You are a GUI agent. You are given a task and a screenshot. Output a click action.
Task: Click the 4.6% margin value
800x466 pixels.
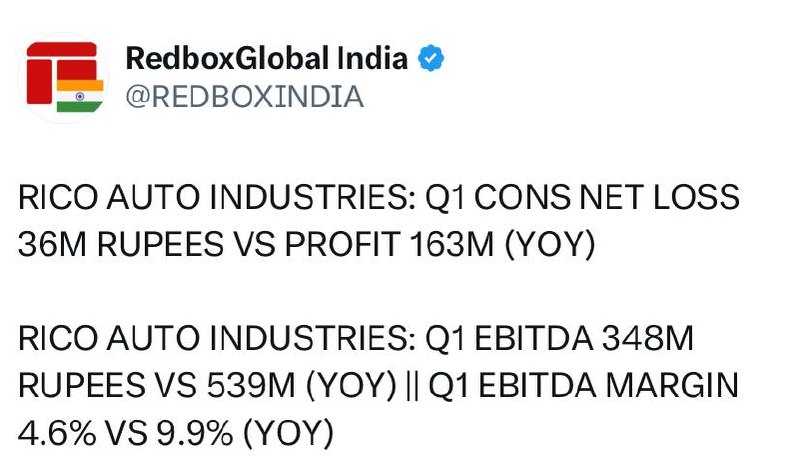coord(57,433)
